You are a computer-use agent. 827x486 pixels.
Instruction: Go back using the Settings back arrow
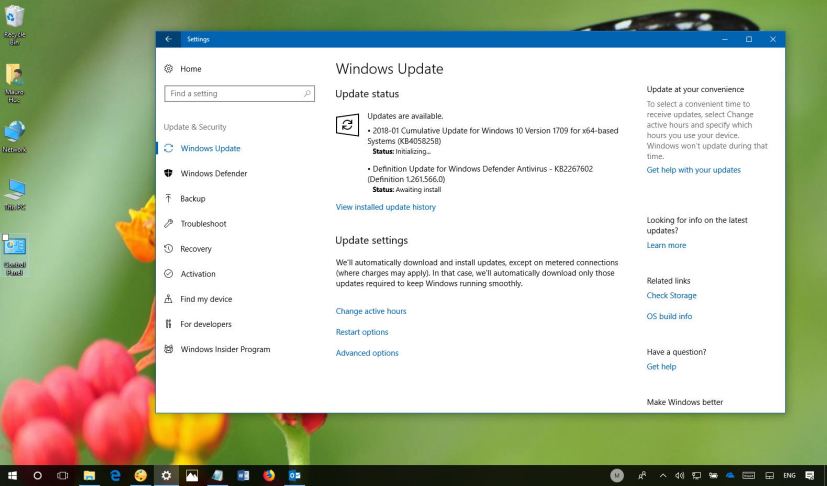click(x=168, y=39)
